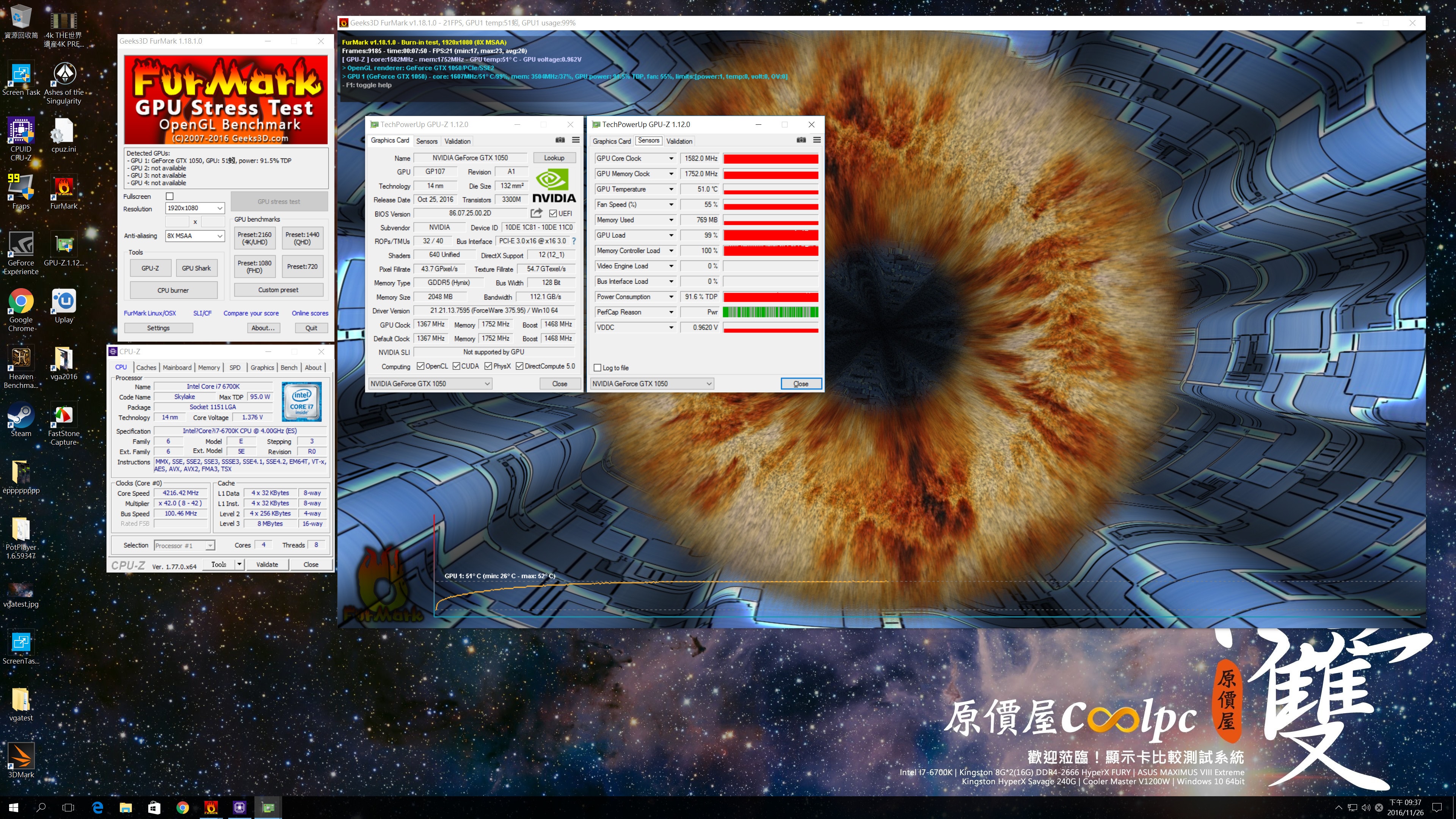Switch to Mainboard tab in CPU-Z
This screenshot has height=819, width=1456.
[x=177, y=367]
